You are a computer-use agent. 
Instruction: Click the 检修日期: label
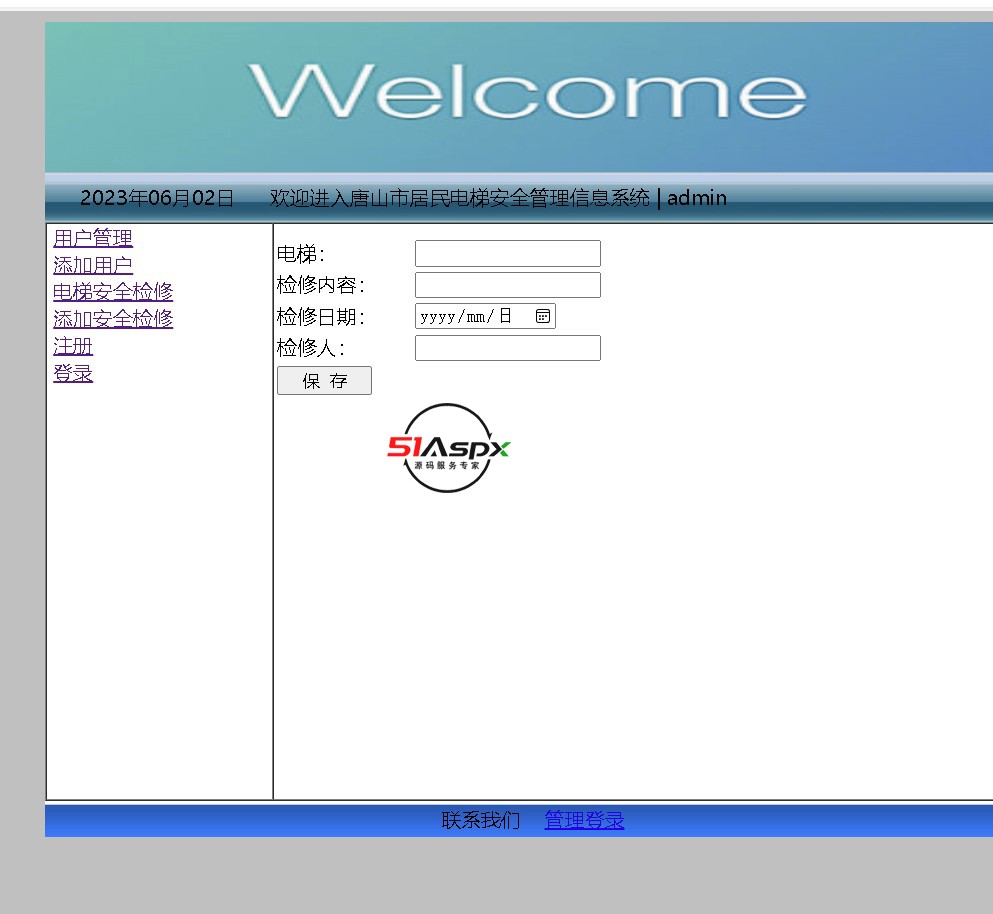(x=321, y=317)
